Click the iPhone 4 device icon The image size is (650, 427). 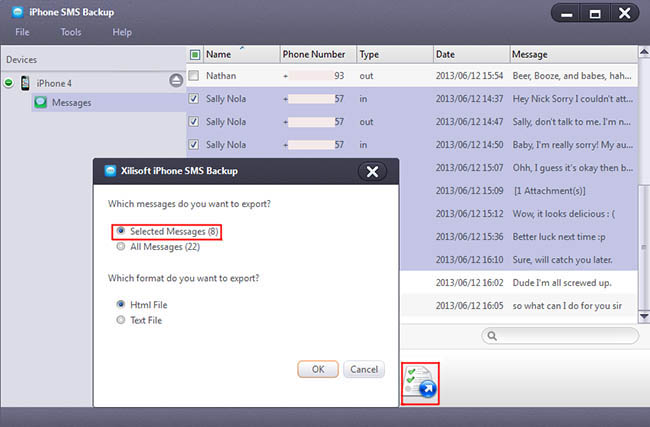25,82
